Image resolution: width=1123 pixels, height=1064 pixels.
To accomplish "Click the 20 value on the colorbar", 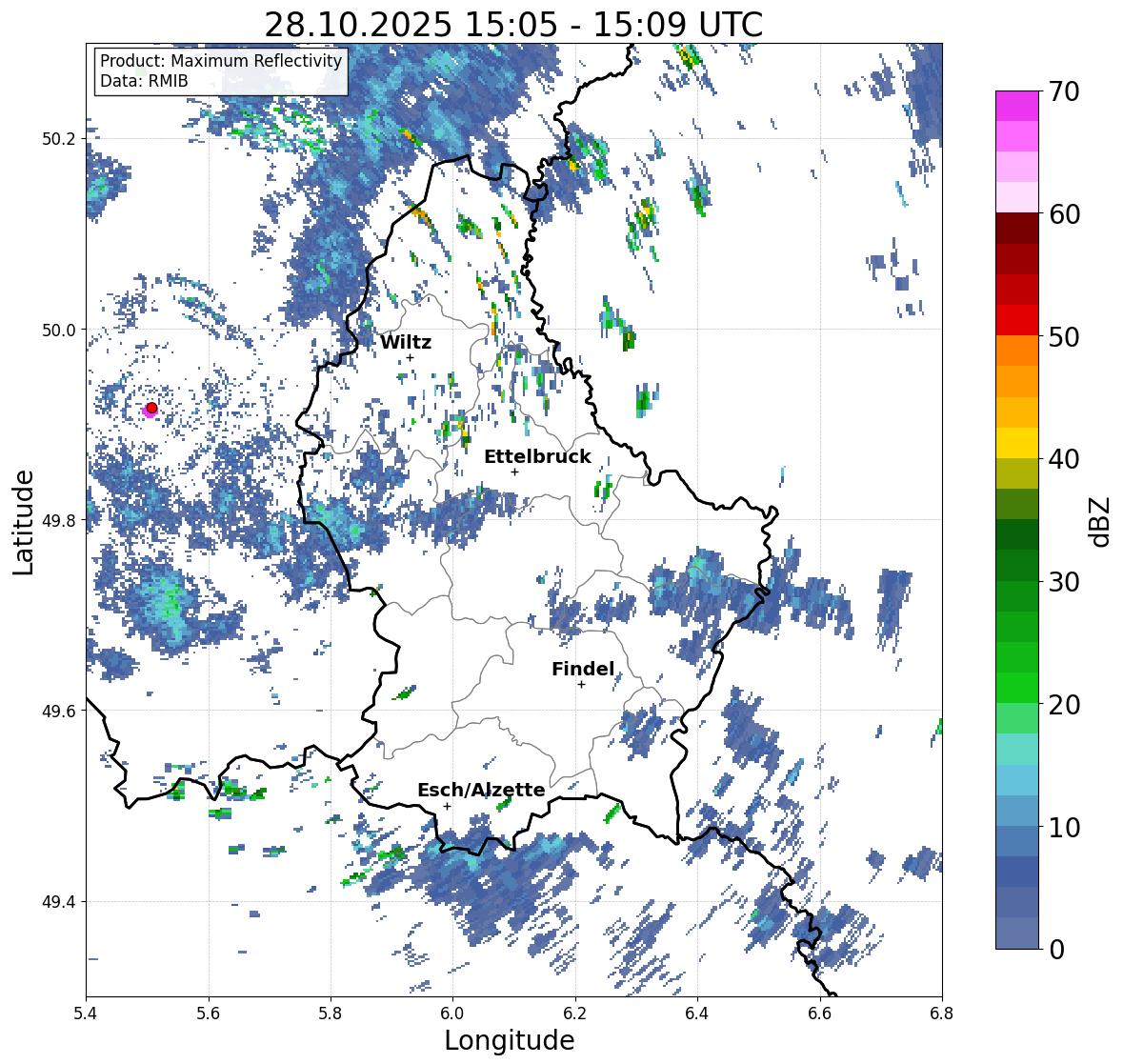I will pos(1064,705).
